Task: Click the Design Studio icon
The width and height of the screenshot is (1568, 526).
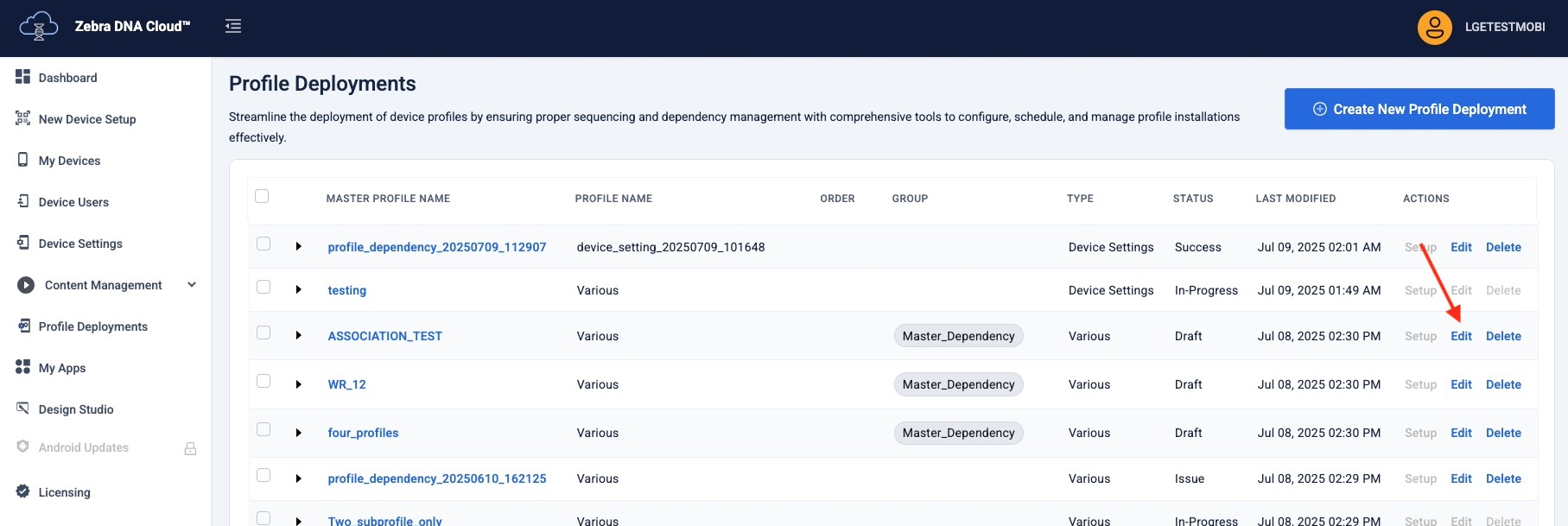Action: [23, 409]
